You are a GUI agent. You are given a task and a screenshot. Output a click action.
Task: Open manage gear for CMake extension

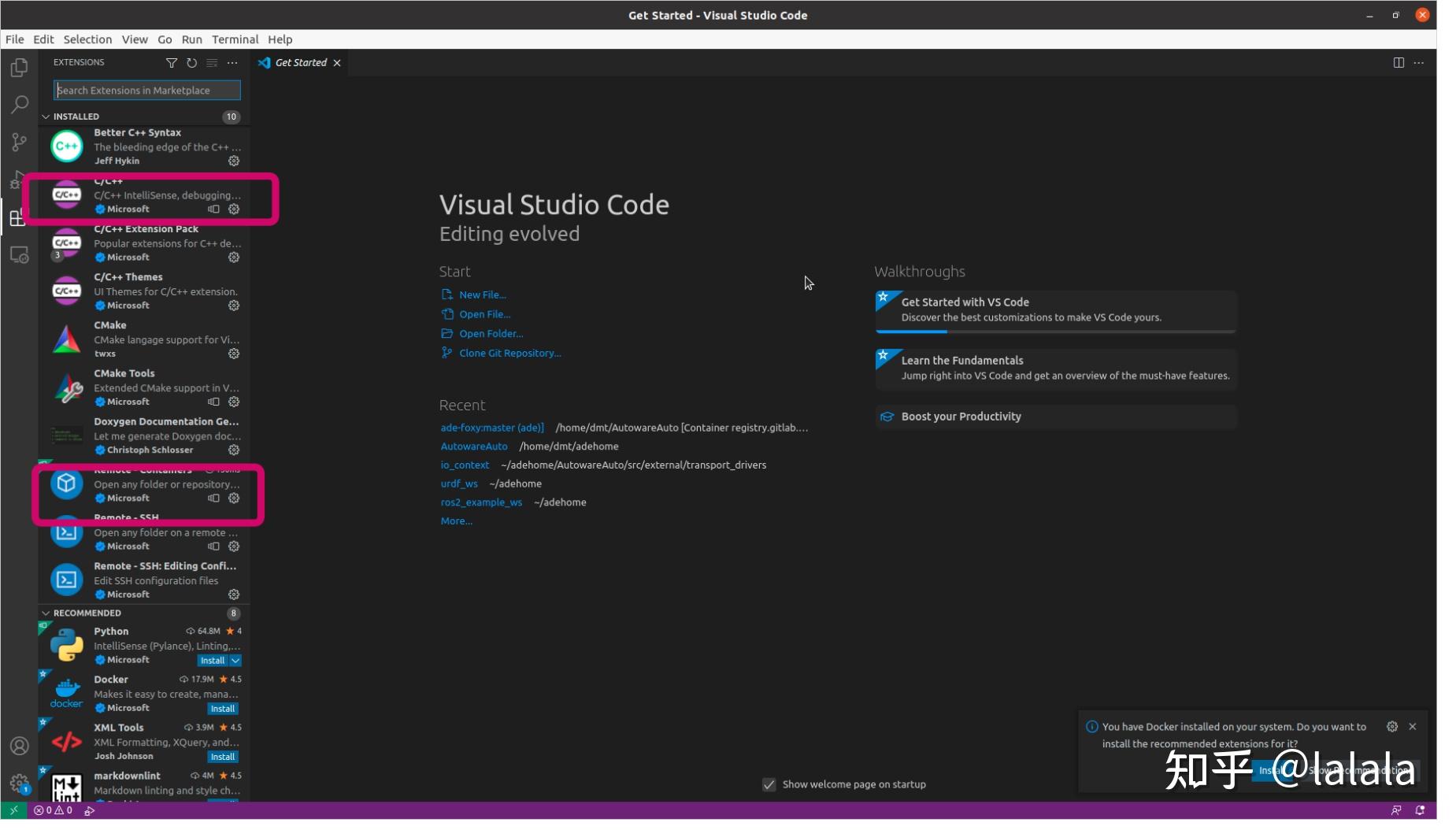pyautogui.click(x=234, y=354)
